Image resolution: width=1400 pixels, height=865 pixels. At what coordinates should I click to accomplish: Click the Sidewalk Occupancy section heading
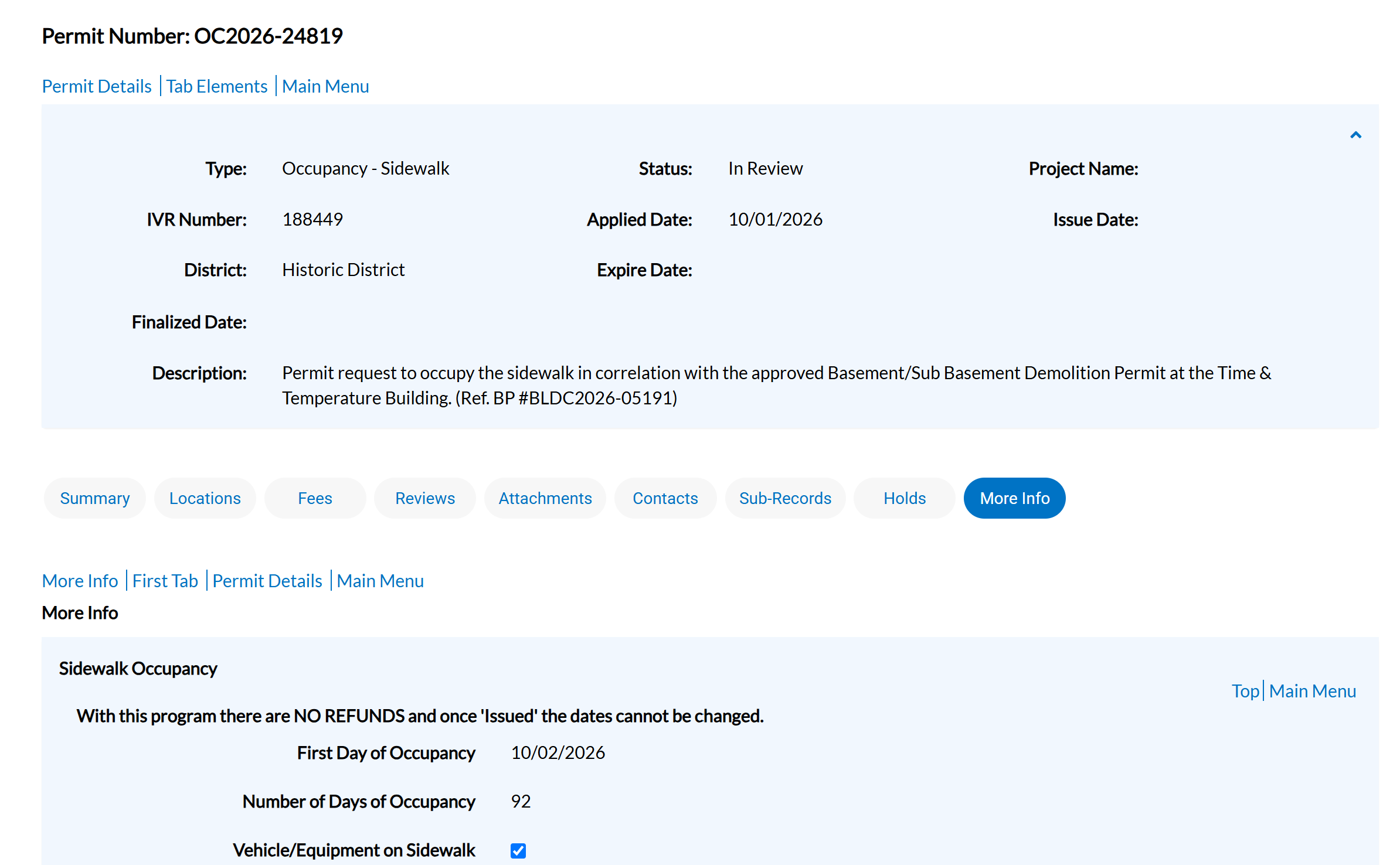138,669
